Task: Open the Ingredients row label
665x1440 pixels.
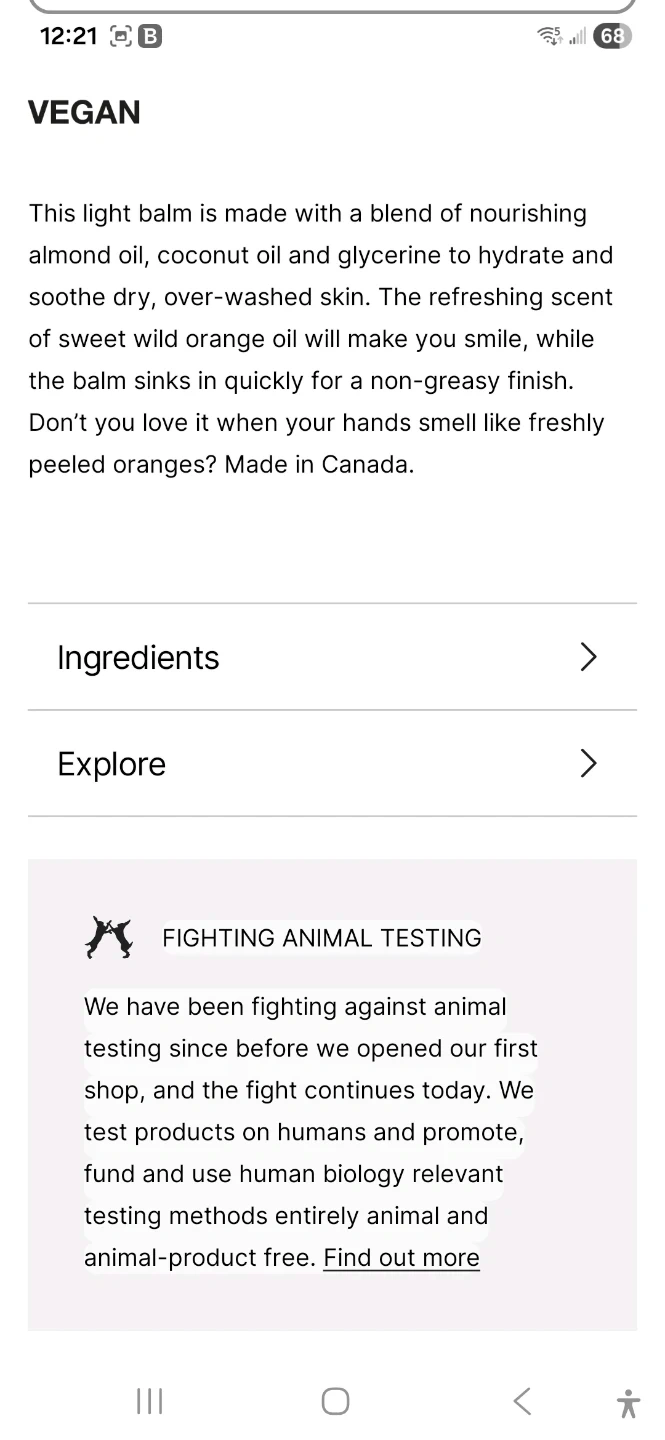Action: click(x=138, y=658)
